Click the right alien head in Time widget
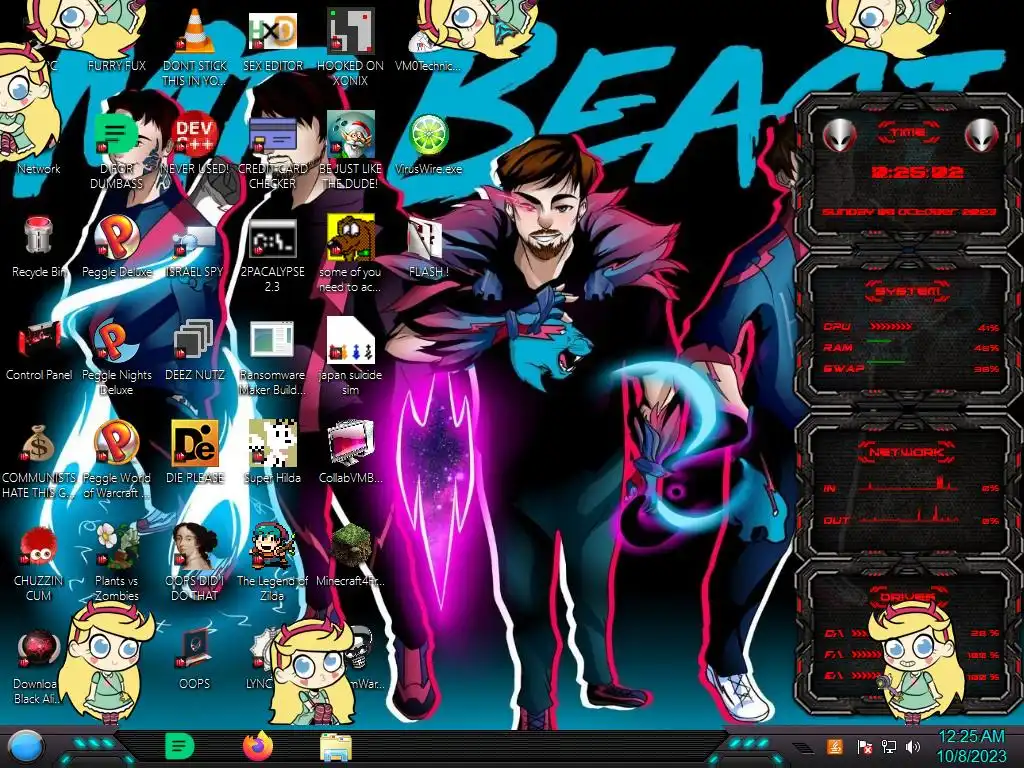Viewport: 1024px width, 768px height. [982, 135]
